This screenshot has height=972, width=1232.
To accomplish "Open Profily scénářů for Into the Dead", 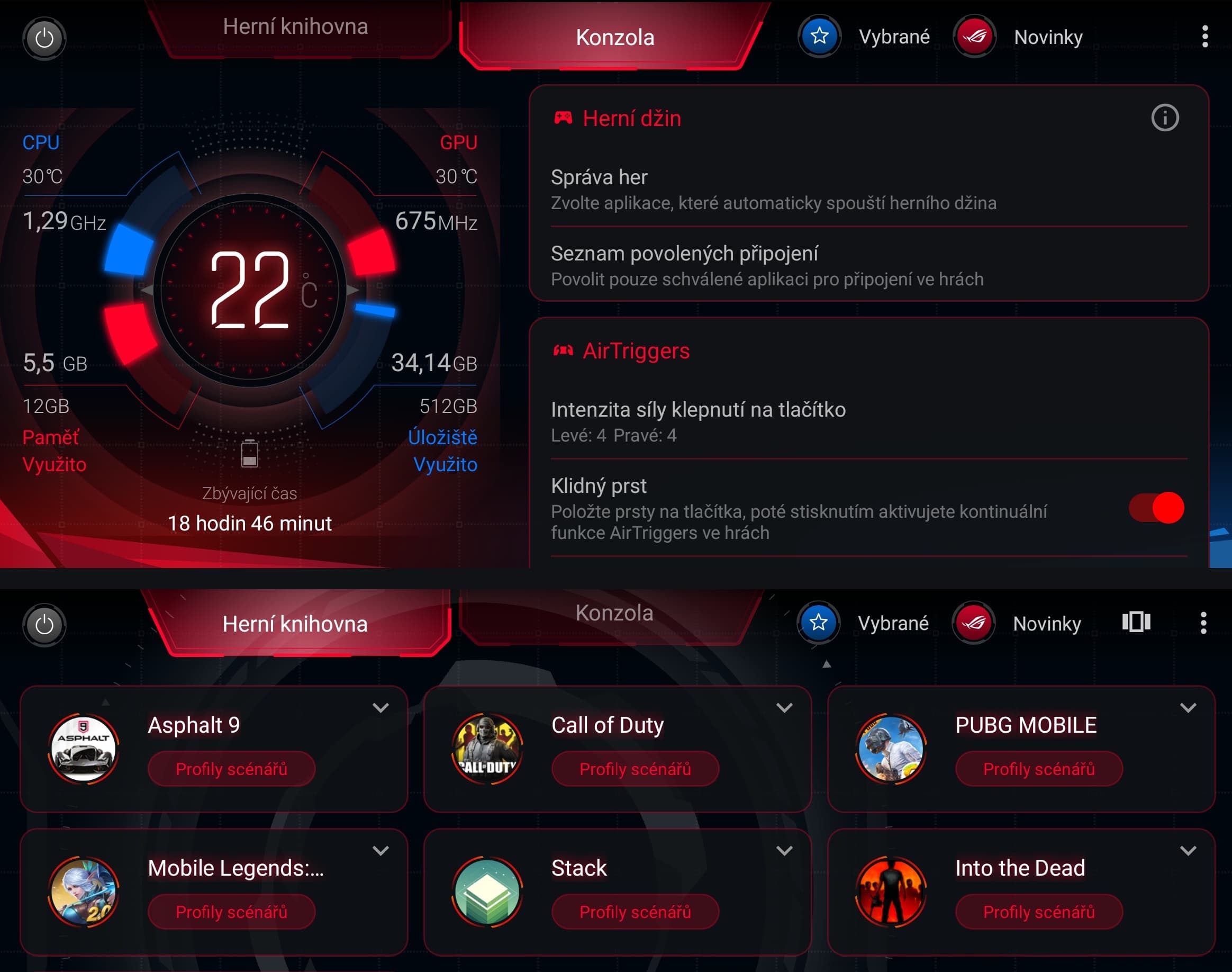I will (1039, 912).
